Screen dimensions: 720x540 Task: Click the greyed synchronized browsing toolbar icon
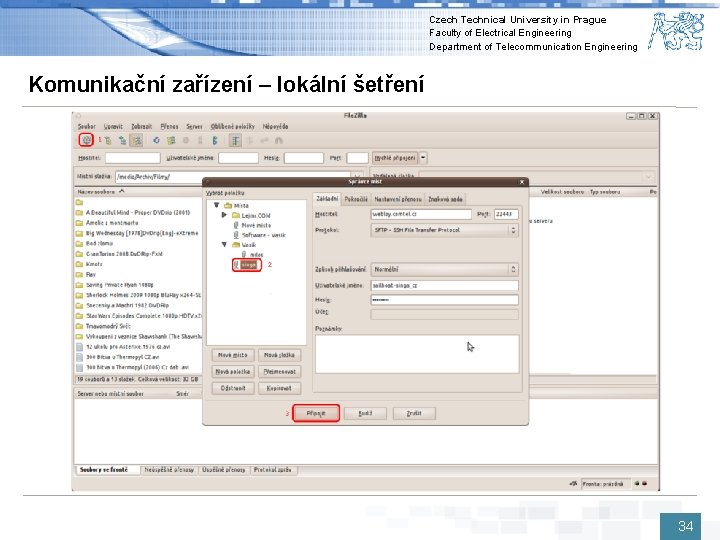click(264, 141)
